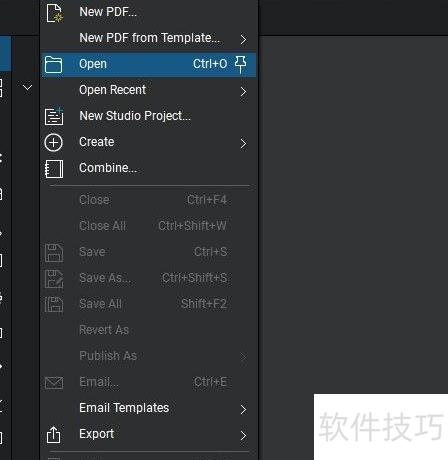448x460 pixels.
Task: Expand the Open Recent submenu arrow
Action: tap(243, 91)
